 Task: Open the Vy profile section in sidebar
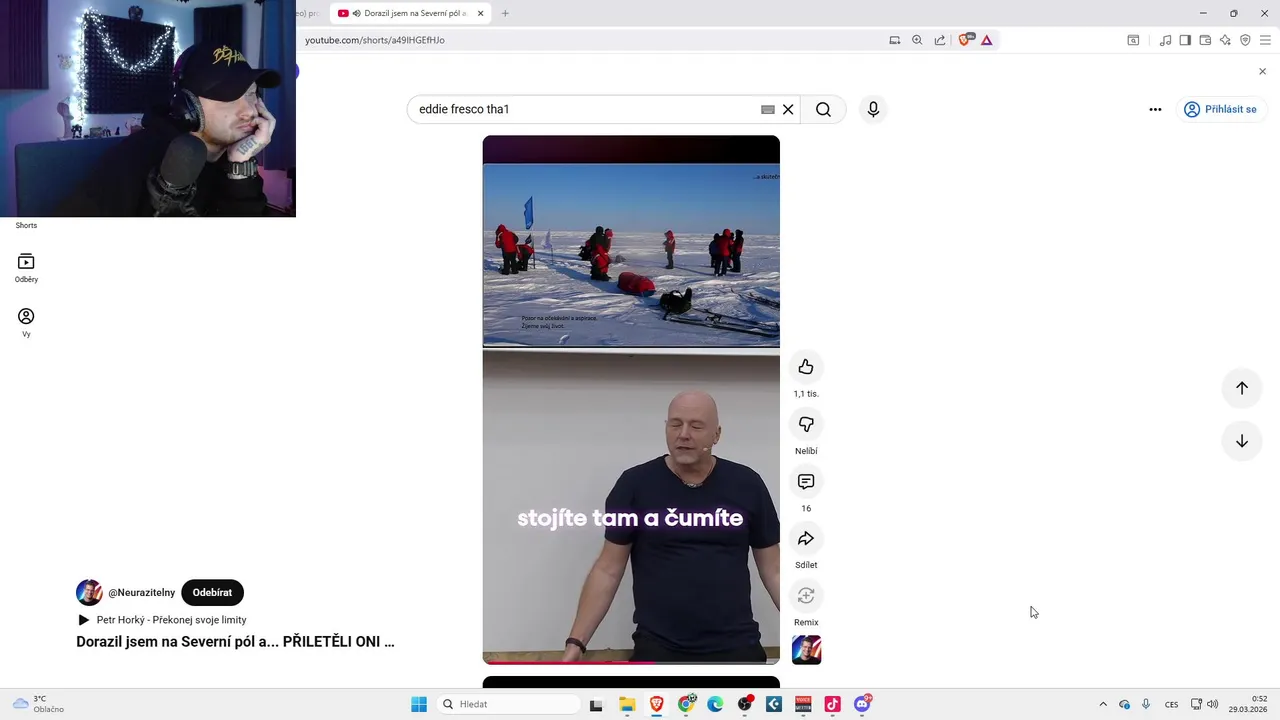click(x=26, y=322)
